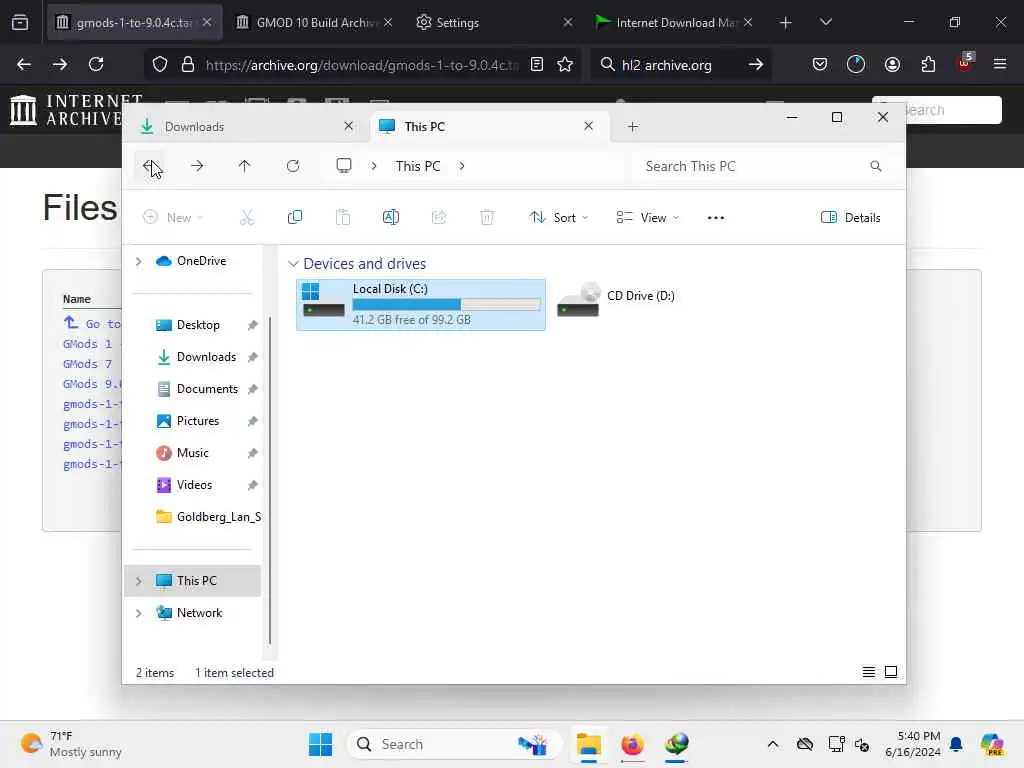Click Firefox tracking protection shield icon
Viewport: 1024px width, 768px height.
click(160, 64)
